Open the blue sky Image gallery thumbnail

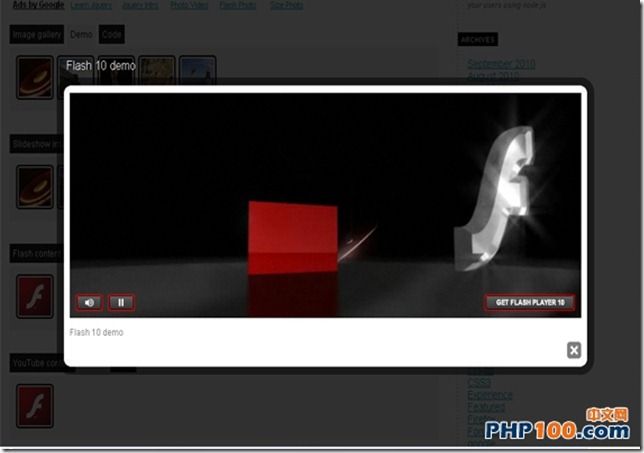(x=198, y=70)
